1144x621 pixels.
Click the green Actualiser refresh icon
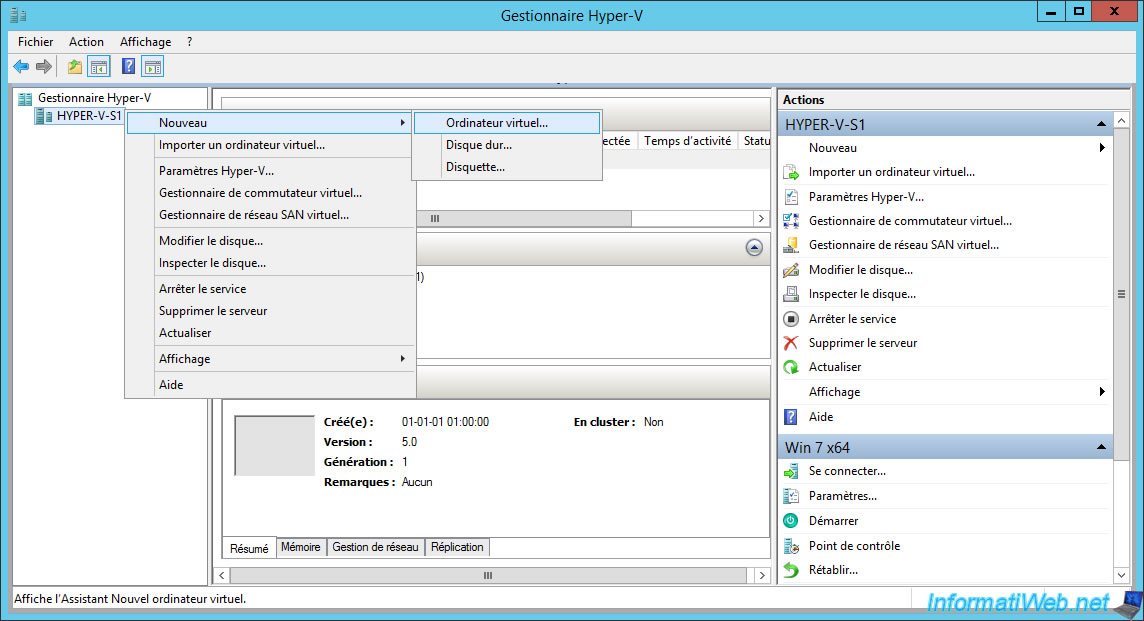tap(791, 367)
